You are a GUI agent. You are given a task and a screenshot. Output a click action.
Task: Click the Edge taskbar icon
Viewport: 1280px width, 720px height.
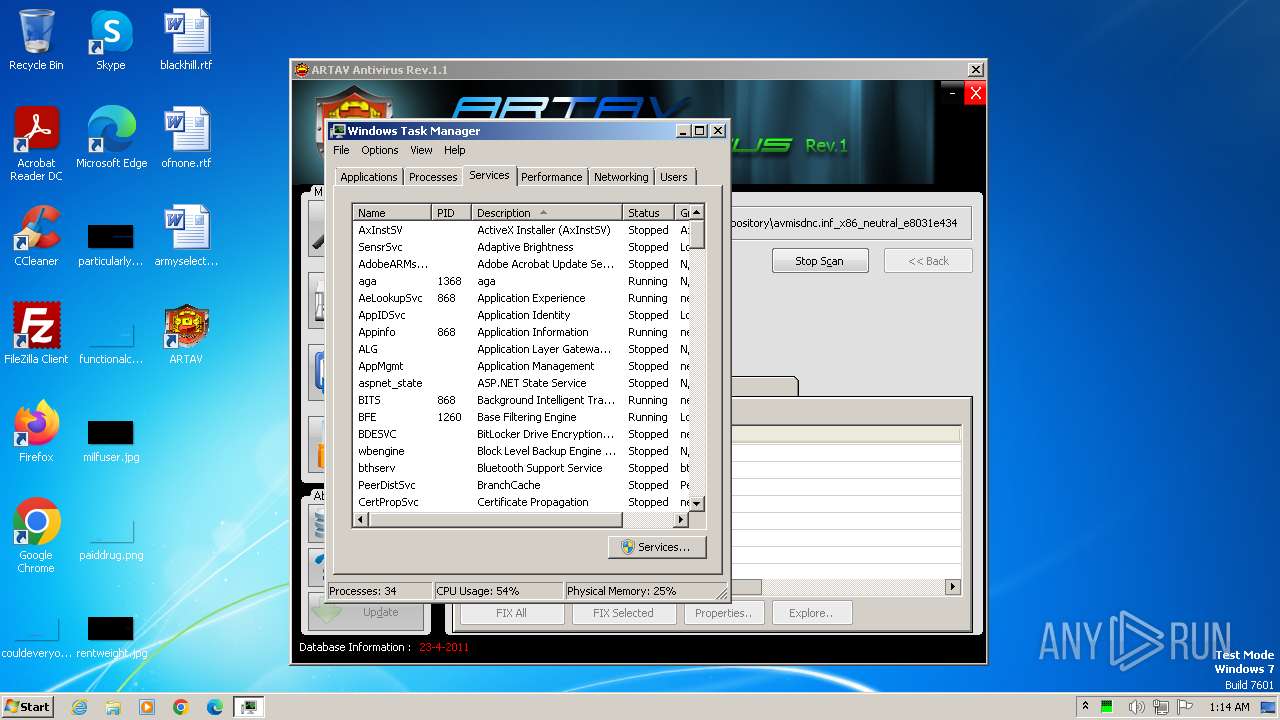pos(215,707)
